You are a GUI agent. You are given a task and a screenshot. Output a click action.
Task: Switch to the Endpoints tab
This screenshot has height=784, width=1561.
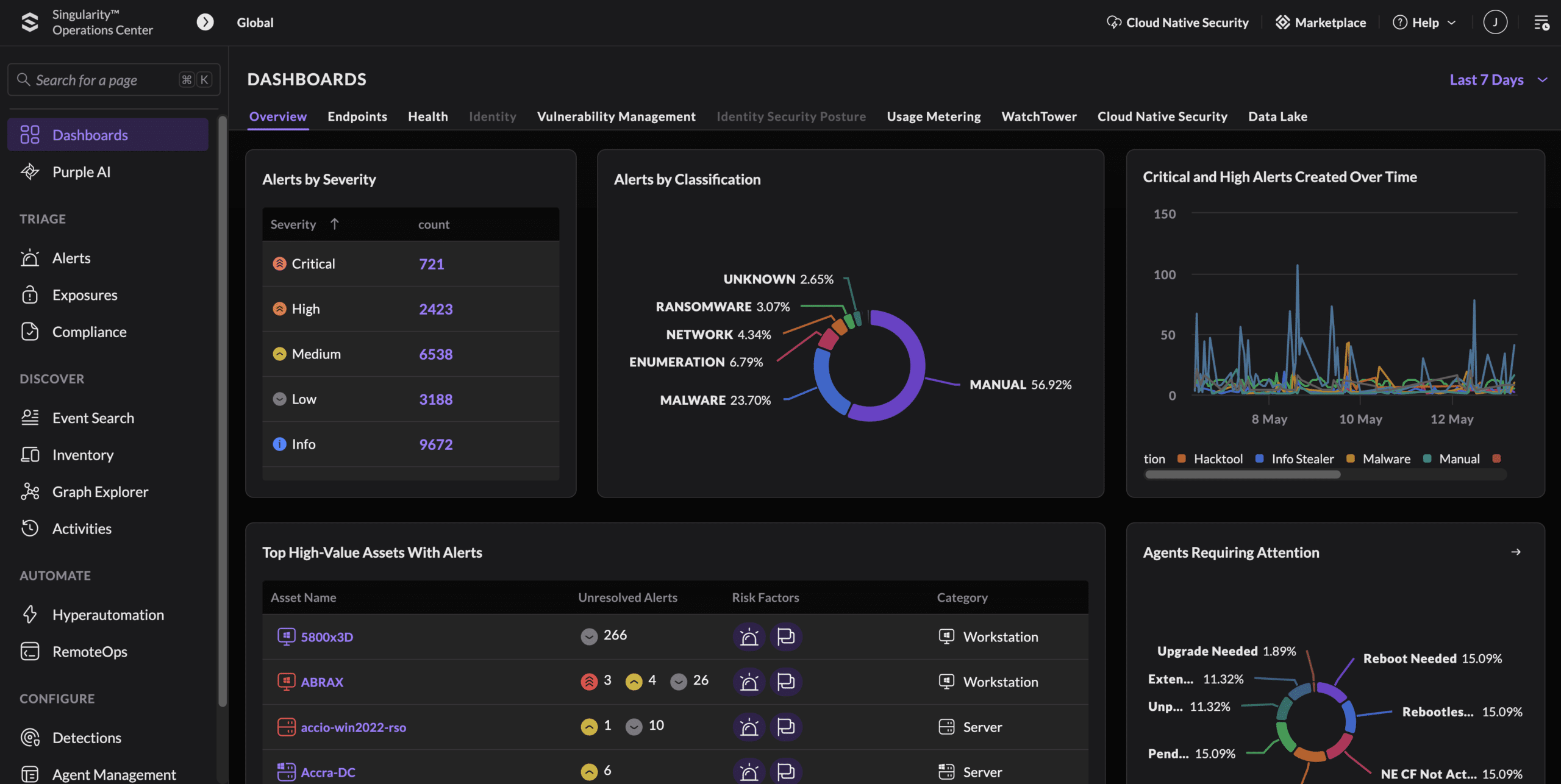point(357,116)
